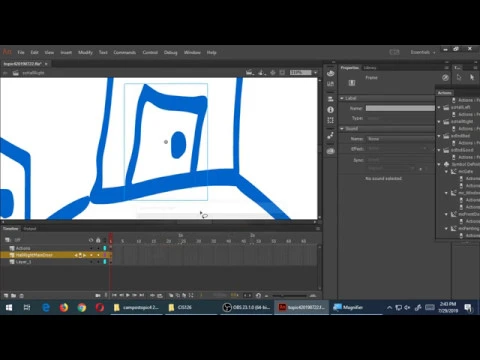Click the Clip Content Outside Stage icon
The height and width of the screenshot is (360, 480).
coord(282,72)
